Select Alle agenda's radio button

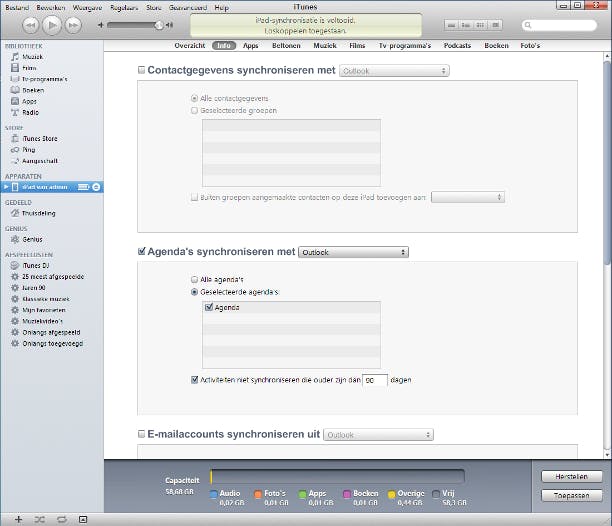point(194,279)
